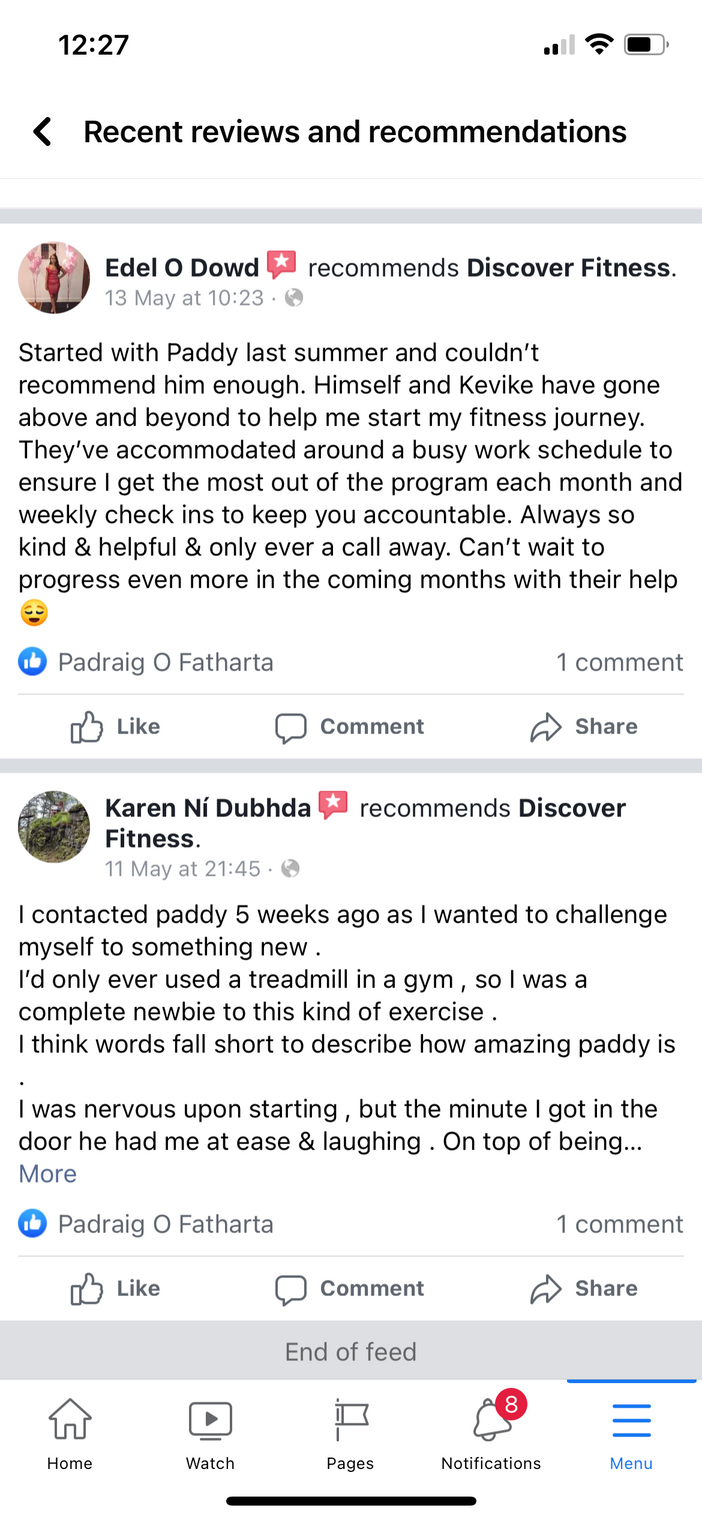Share Karen Ní Dubhda's recommendation
The height and width of the screenshot is (1520, 702).
(584, 1289)
